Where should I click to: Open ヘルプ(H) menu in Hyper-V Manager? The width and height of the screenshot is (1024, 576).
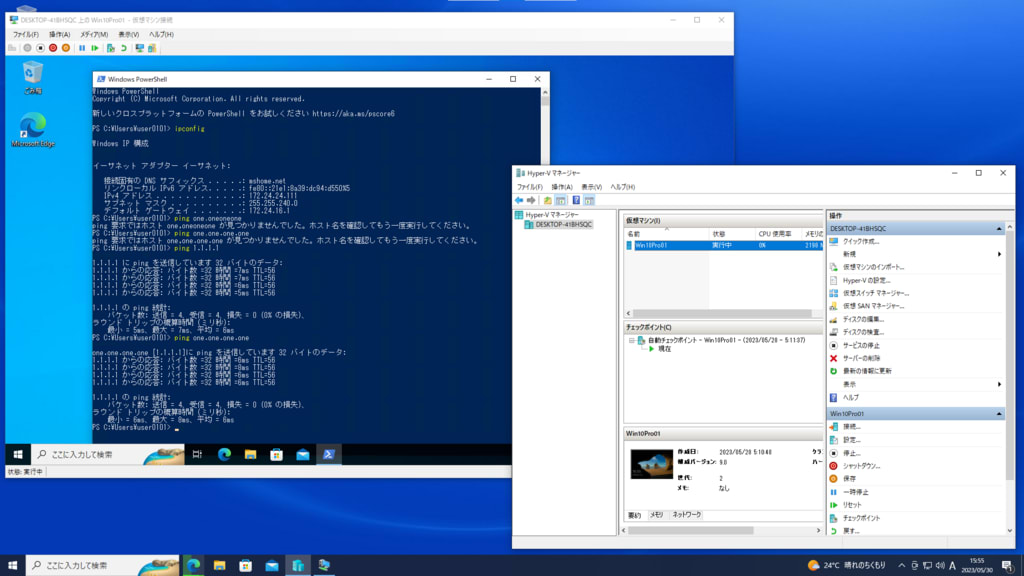pos(622,187)
